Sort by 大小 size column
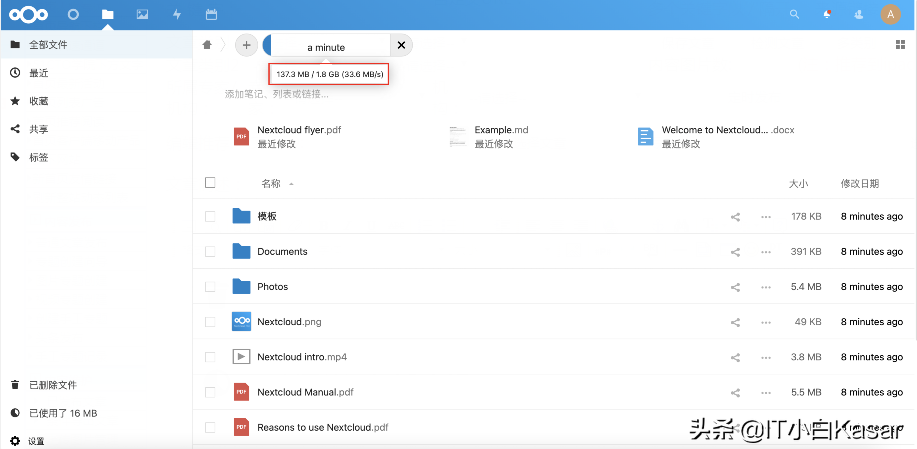Image resolution: width=917 pixels, height=449 pixels. [x=798, y=184]
